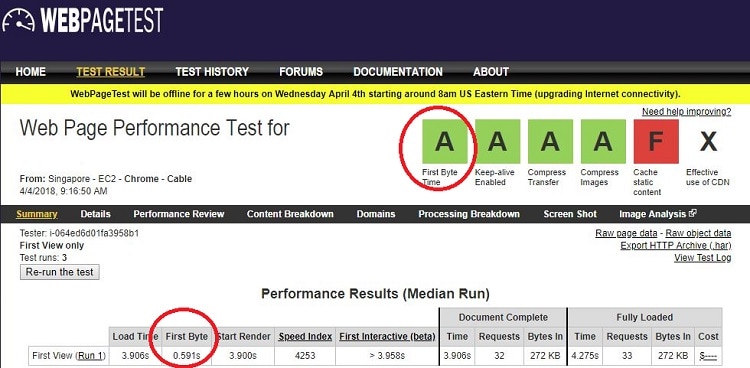This screenshot has height=368, width=750.
Task: Open the View Test Log link
Action: 703,258
